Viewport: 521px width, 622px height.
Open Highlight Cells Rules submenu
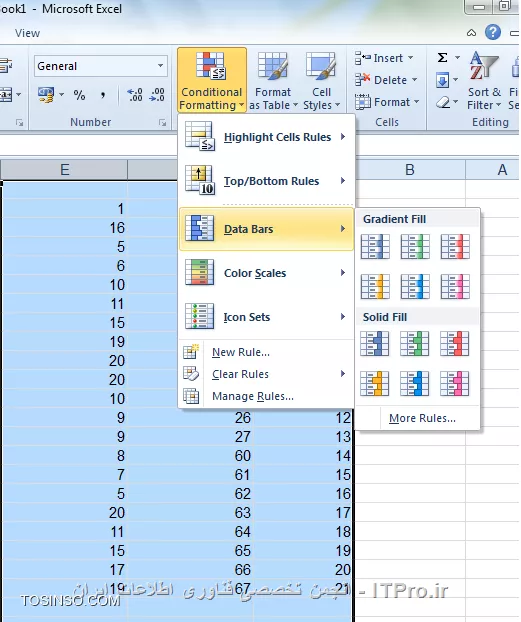click(266, 137)
